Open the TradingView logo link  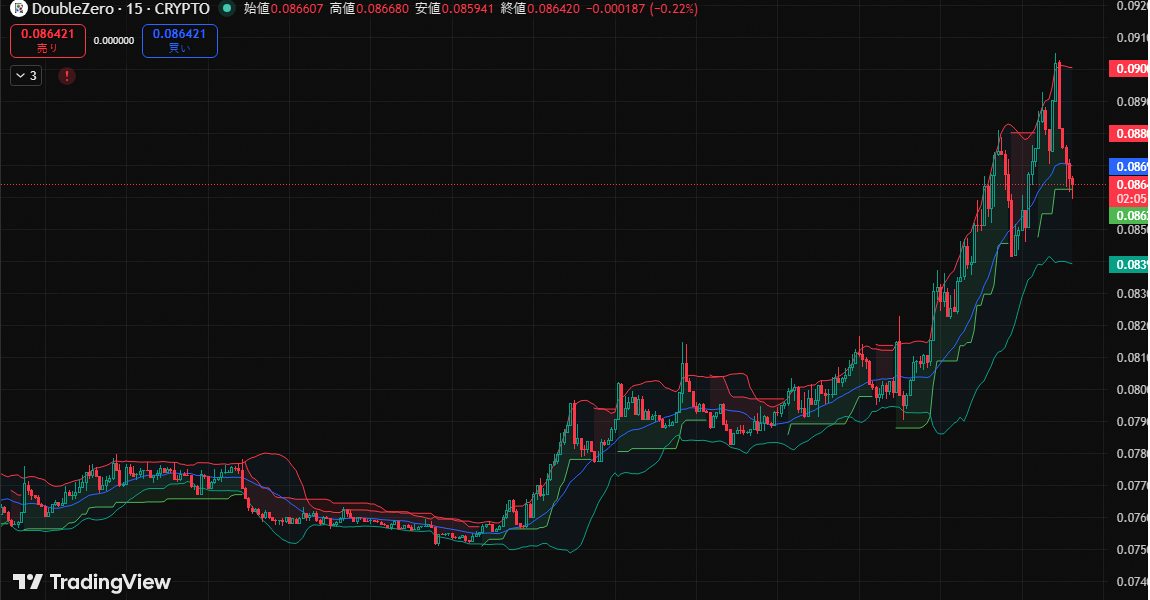point(92,582)
